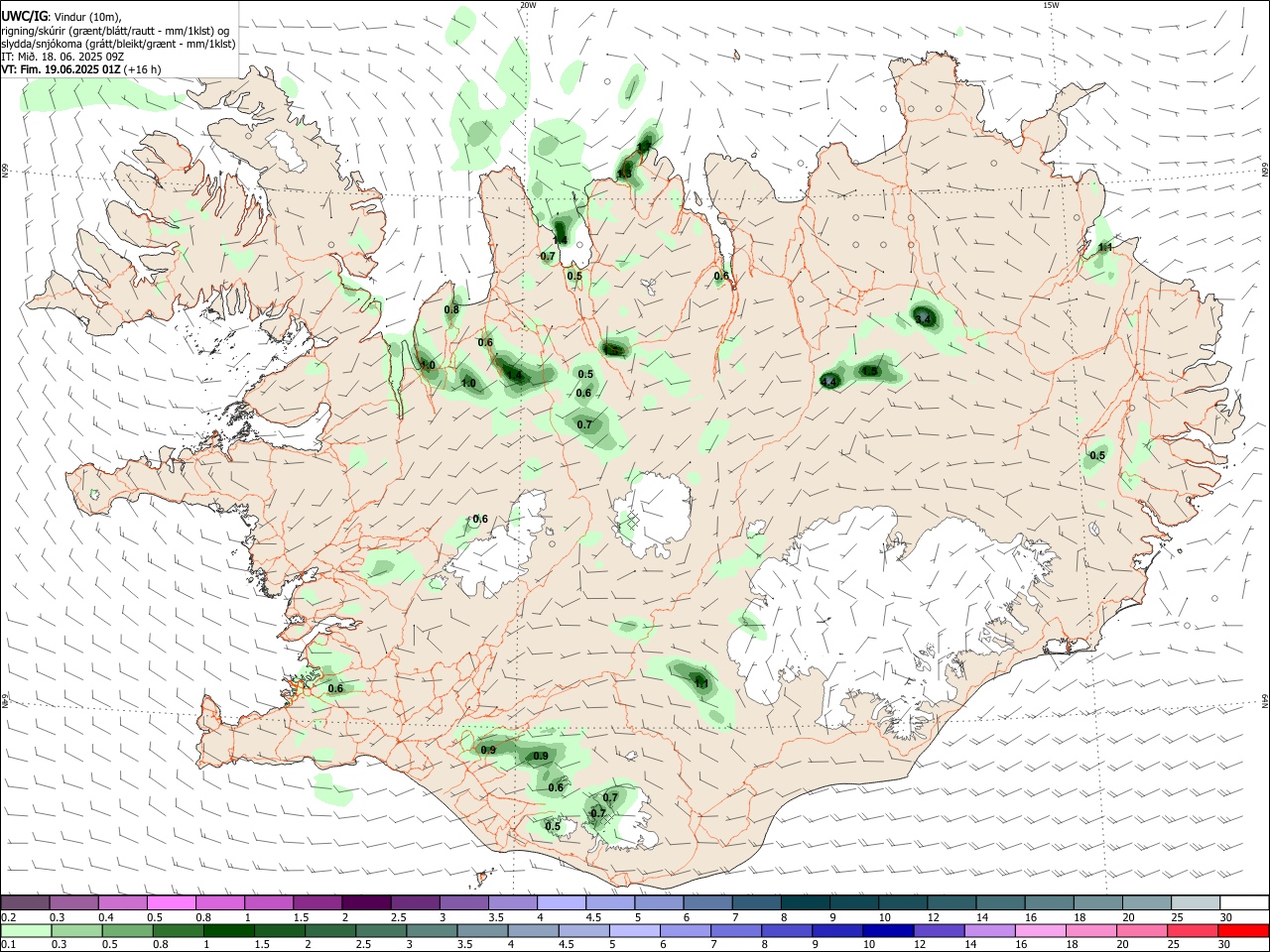The height and width of the screenshot is (952, 1270).
Task: Click the darkest green 1–1.5 rain legend swatch
Action: point(229,931)
